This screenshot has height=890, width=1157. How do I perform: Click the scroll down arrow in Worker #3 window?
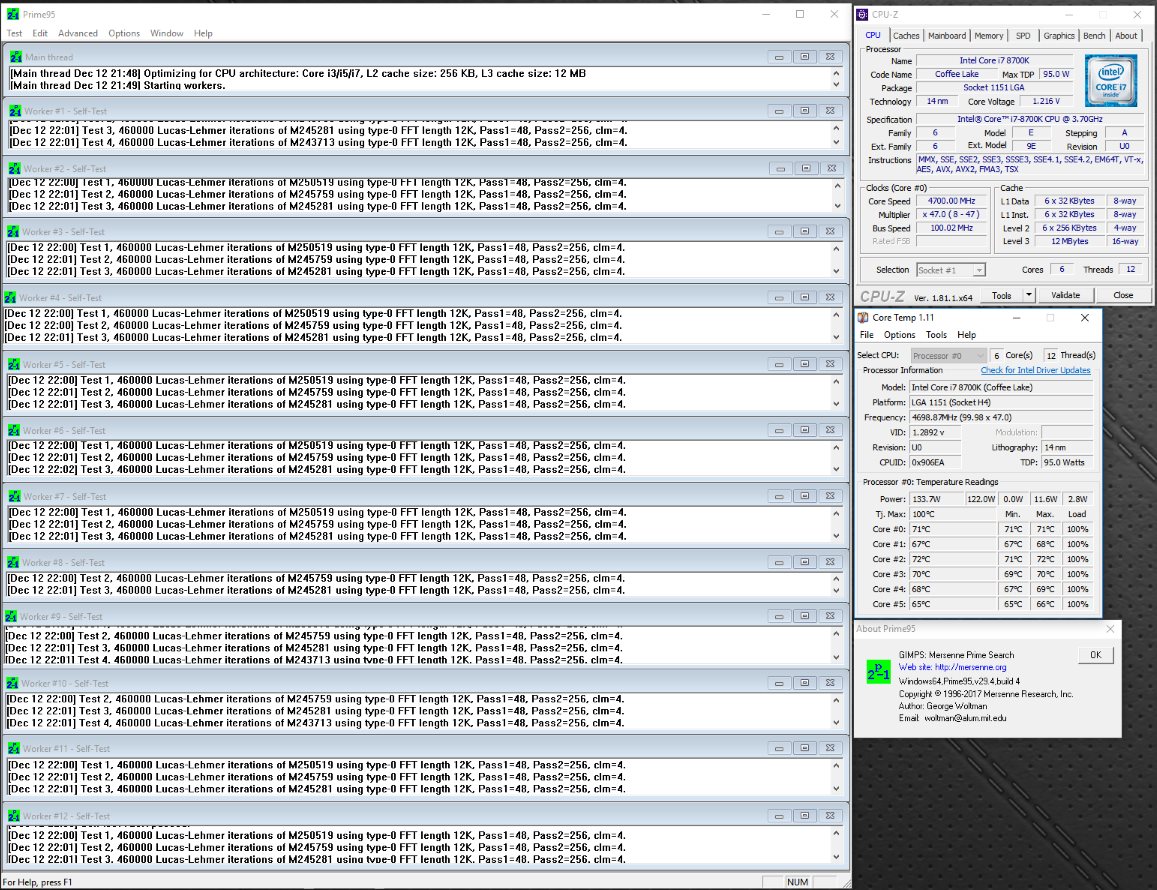(x=836, y=271)
